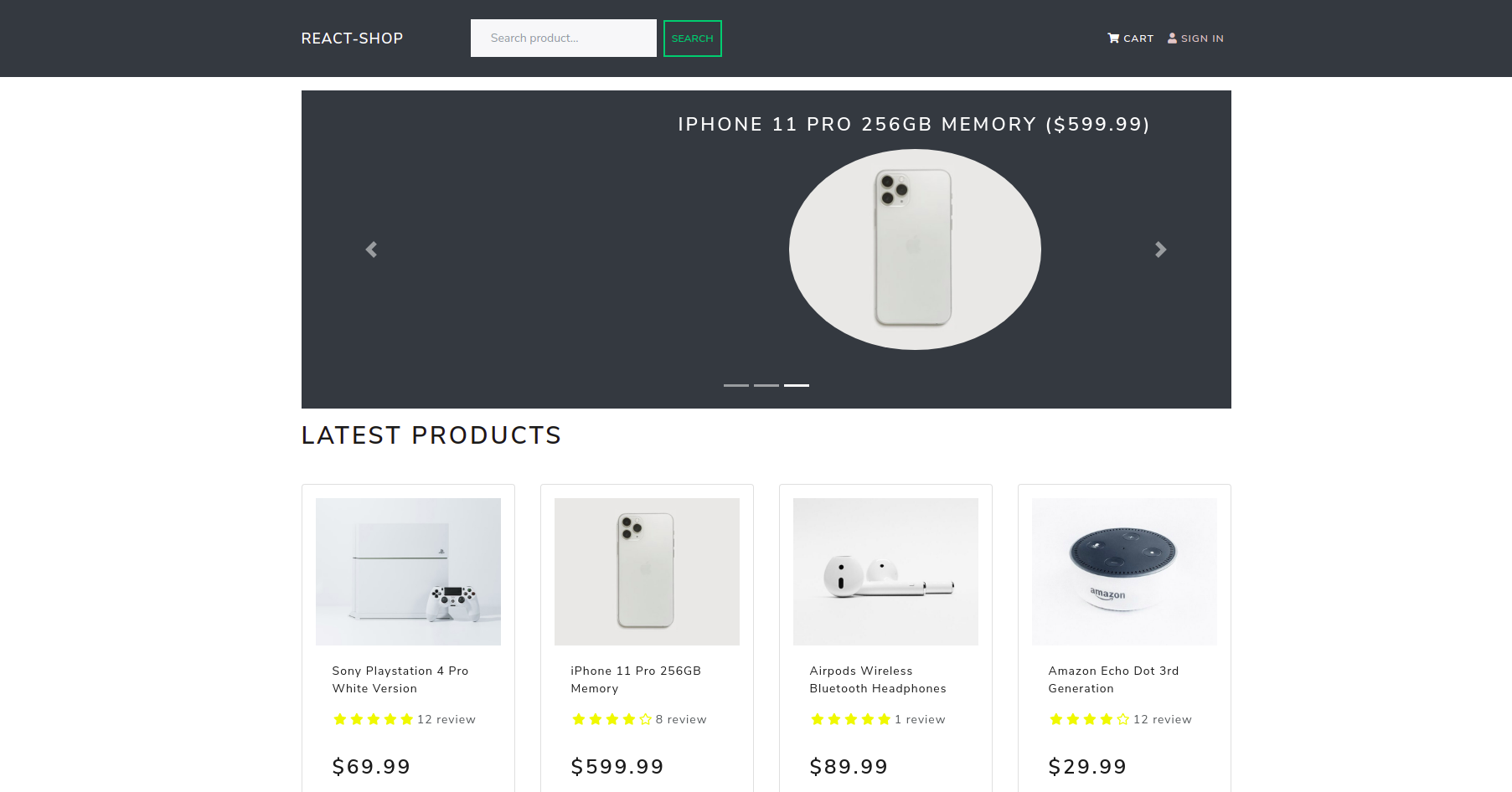The width and height of the screenshot is (1512, 792).
Task: Click Sony Playstation 4 Pro White Version title
Action: [x=400, y=680]
